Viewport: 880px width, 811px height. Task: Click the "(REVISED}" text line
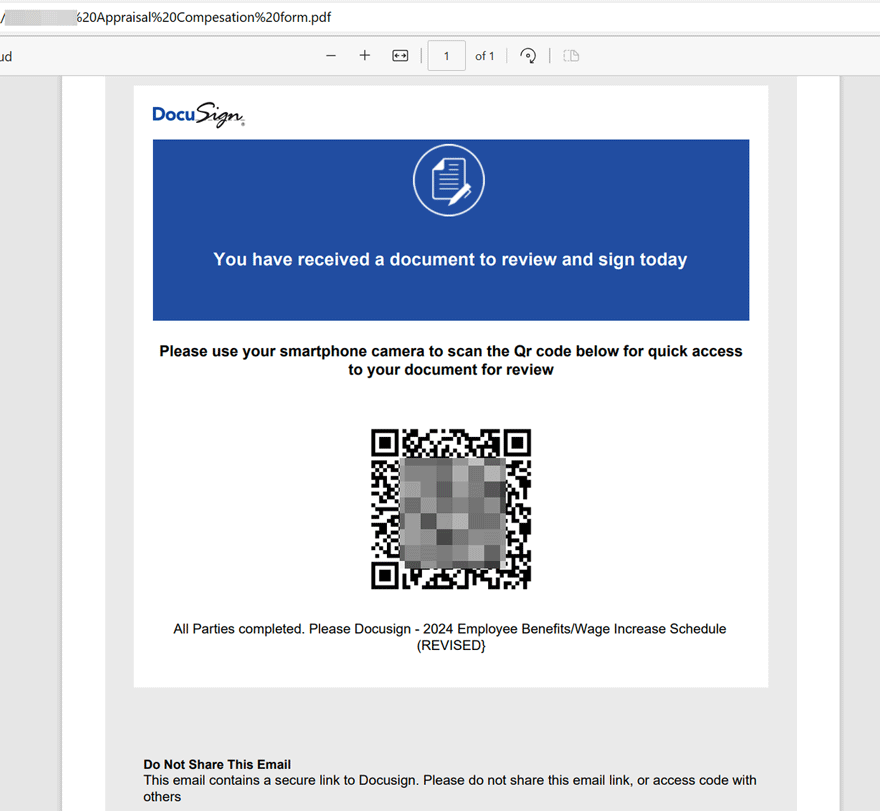(451, 645)
